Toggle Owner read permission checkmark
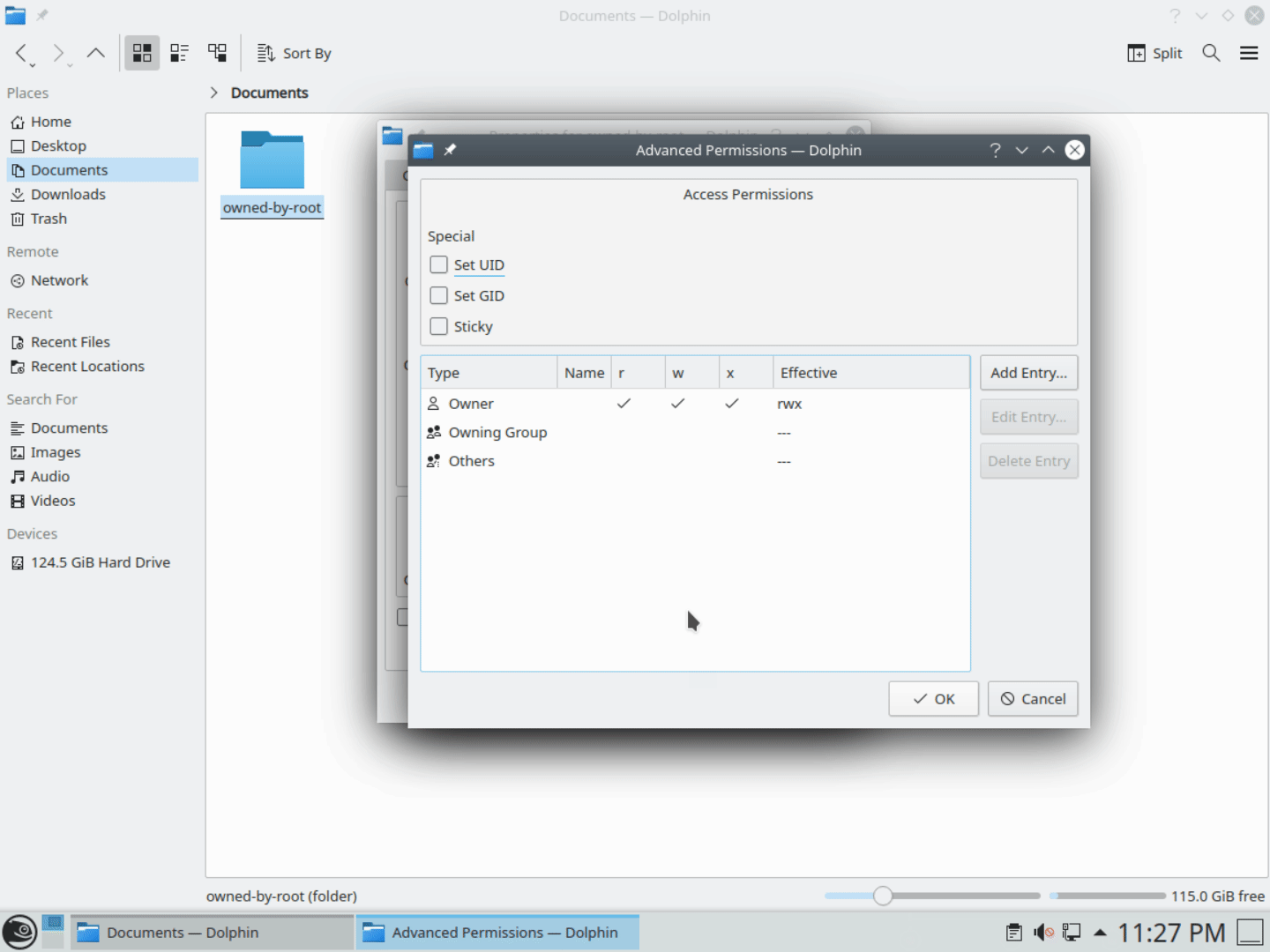The width and height of the screenshot is (1270, 952). tap(624, 404)
